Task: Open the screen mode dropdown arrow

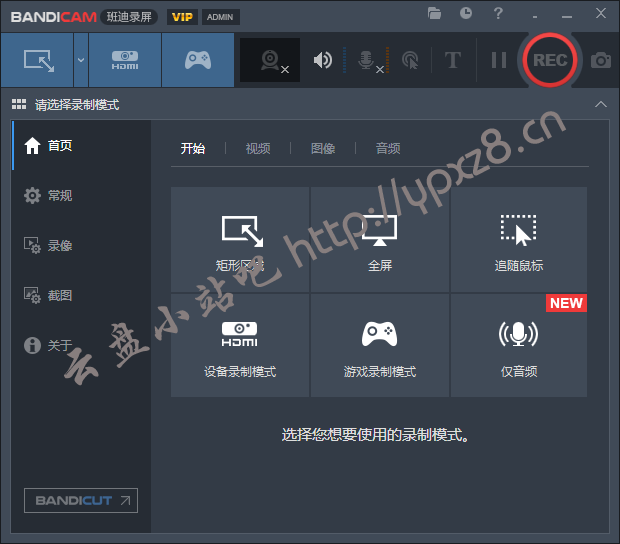Action: (x=81, y=60)
